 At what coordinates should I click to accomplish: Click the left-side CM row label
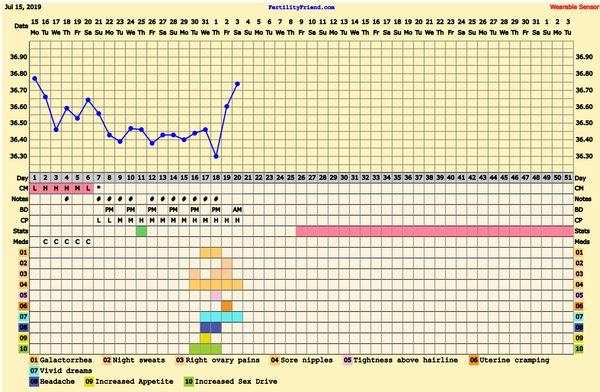coord(24,188)
